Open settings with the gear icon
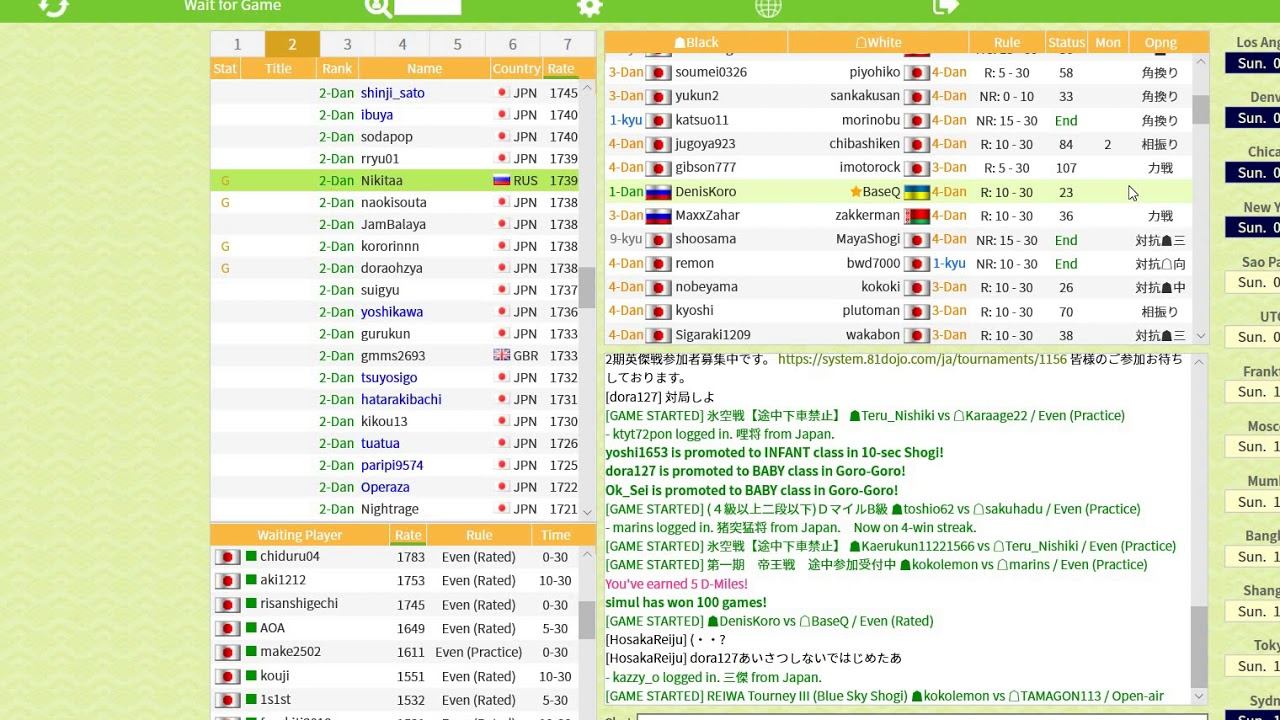Image resolution: width=1280 pixels, height=720 pixels. point(590,7)
